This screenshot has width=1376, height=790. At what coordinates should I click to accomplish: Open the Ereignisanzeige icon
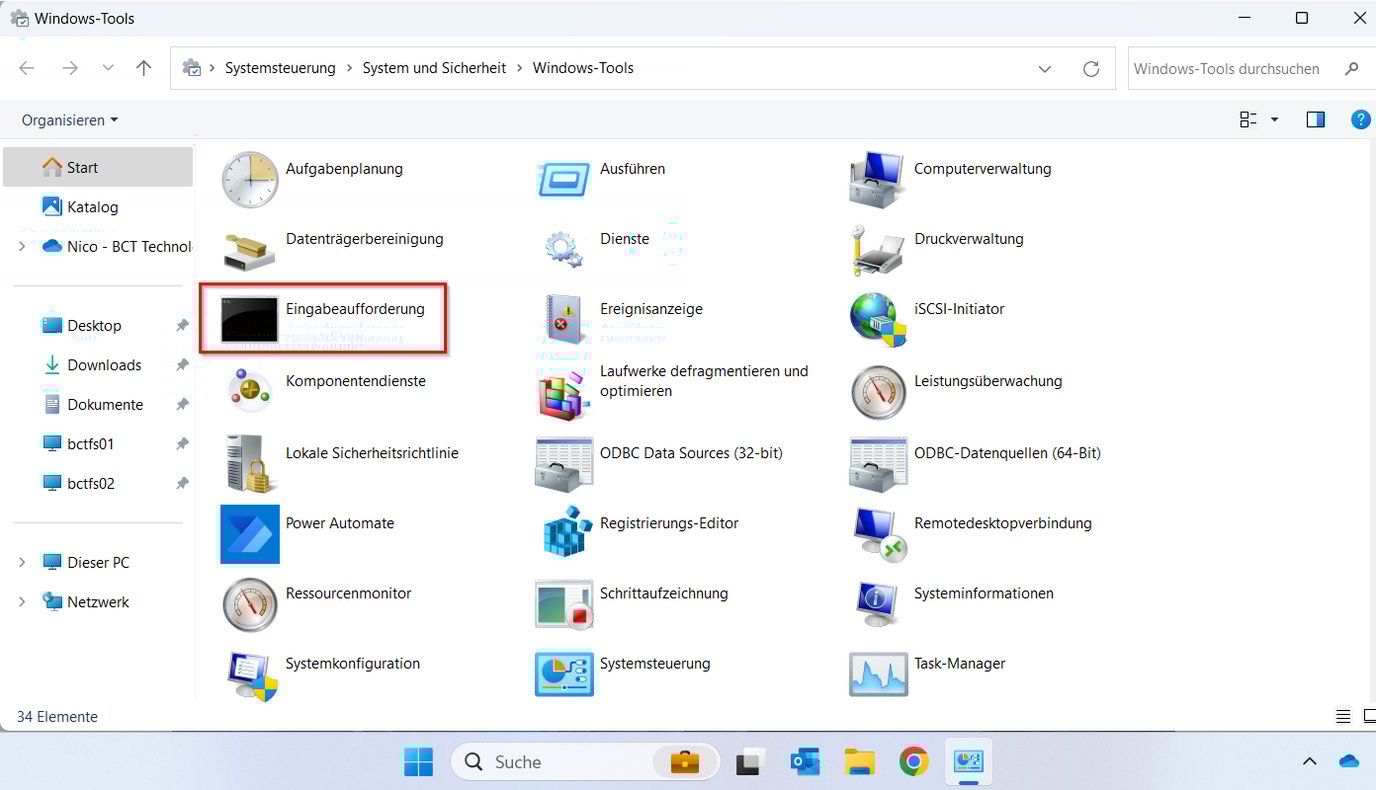(564, 319)
